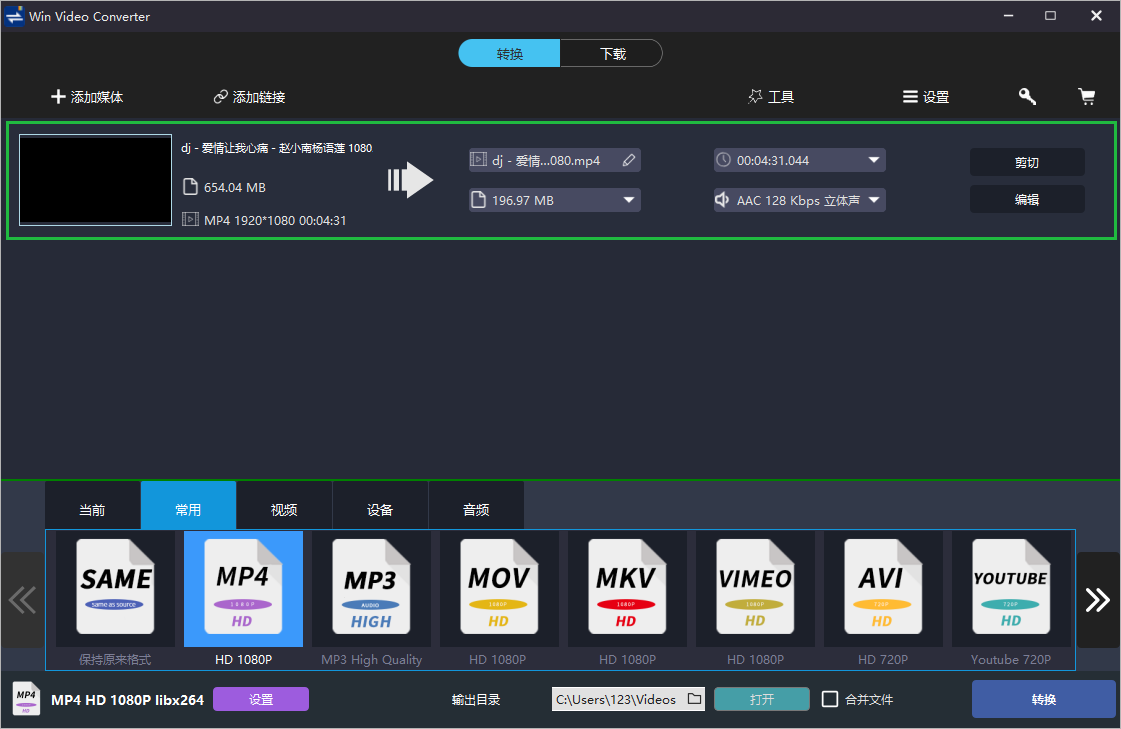Click the blue 转换 convert button
The image size is (1121, 729).
click(x=1043, y=699)
